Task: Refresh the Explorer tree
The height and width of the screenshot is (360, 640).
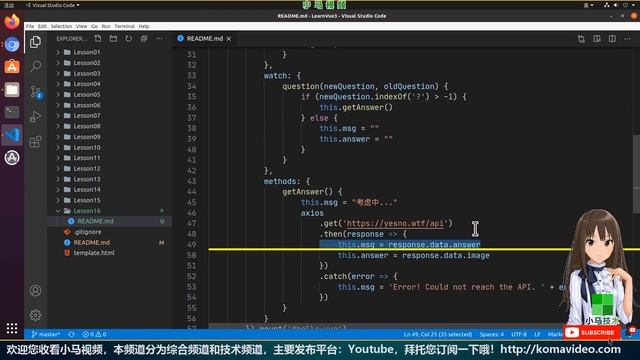Action: 129,38
